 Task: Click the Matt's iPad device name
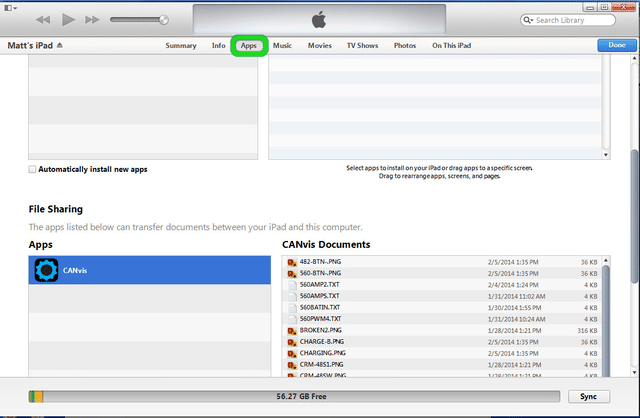(x=30, y=45)
